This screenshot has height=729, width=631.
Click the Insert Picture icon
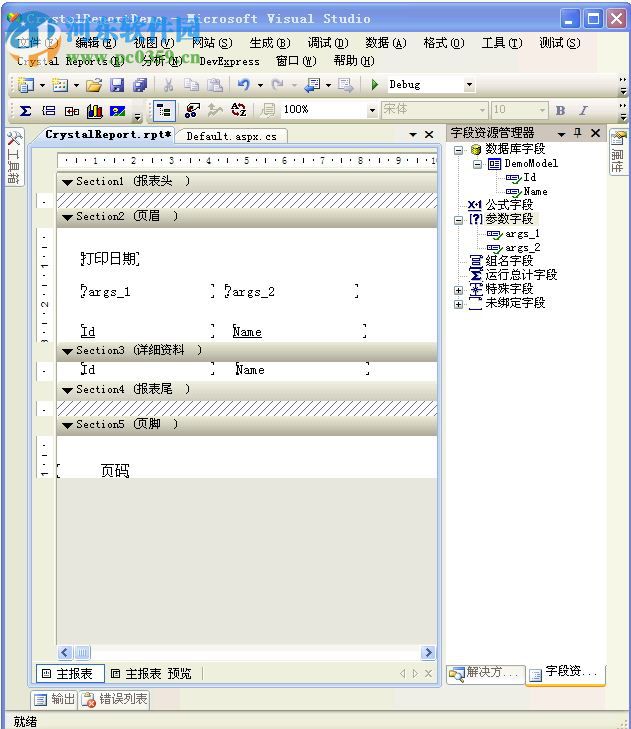(117, 111)
